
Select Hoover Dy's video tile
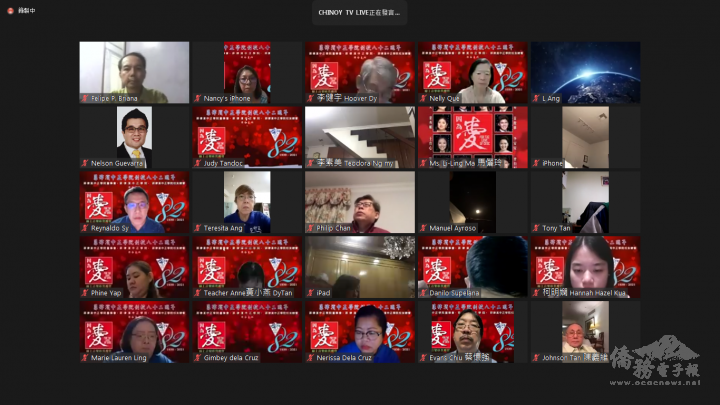point(359,70)
